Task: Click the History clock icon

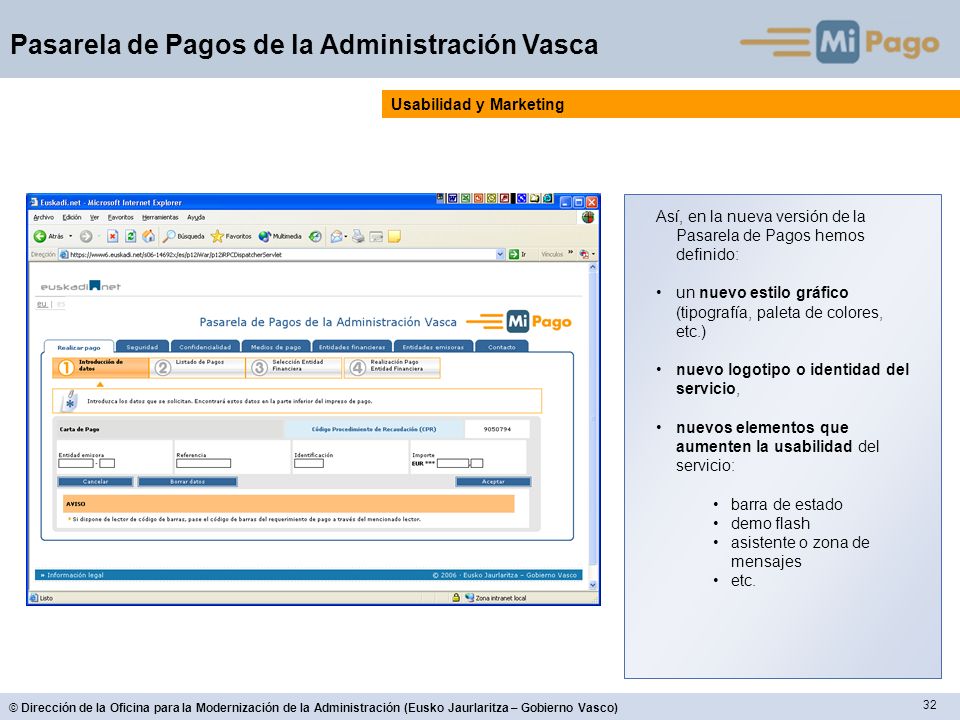Action: tap(315, 236)
